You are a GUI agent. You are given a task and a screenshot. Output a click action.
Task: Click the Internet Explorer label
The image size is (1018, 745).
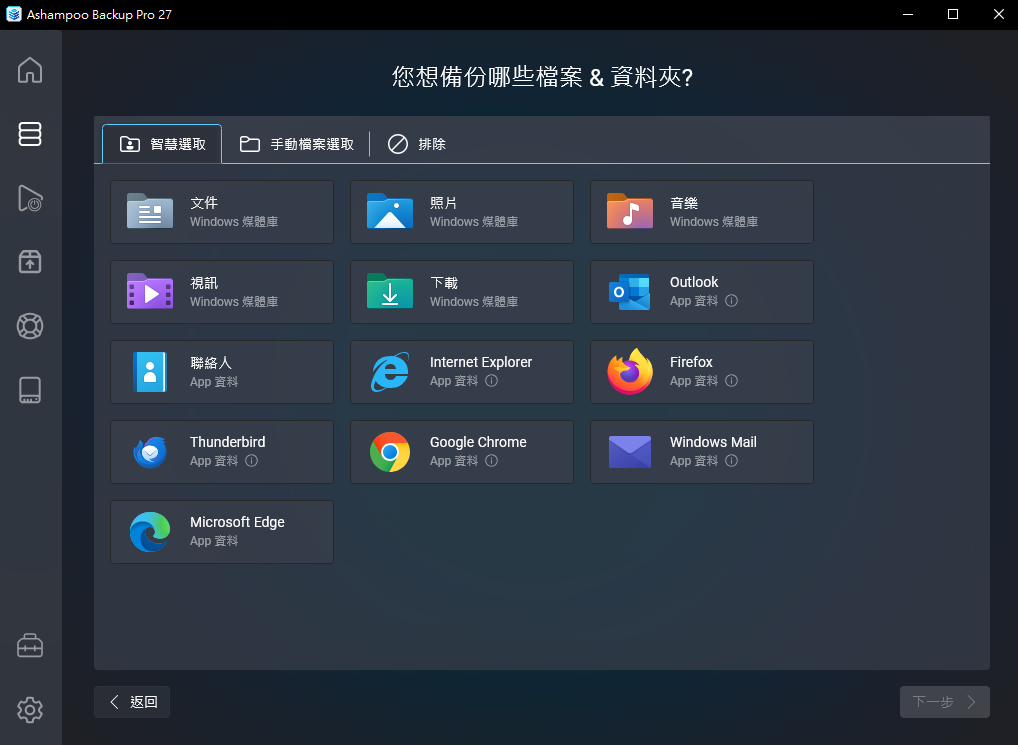(x=480, y=362)
